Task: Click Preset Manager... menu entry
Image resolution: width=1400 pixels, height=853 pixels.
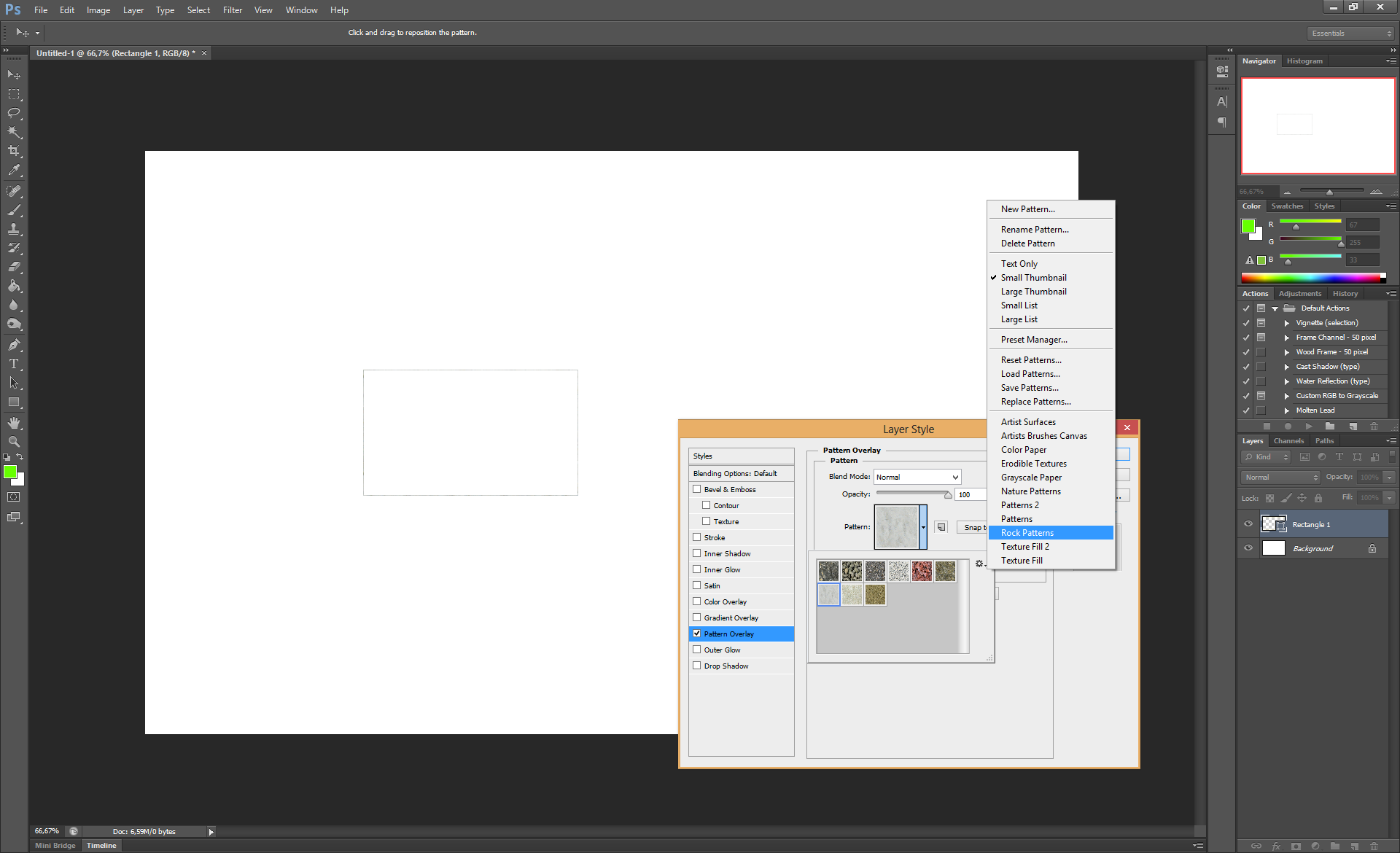Action: [x=1034, y=340]
